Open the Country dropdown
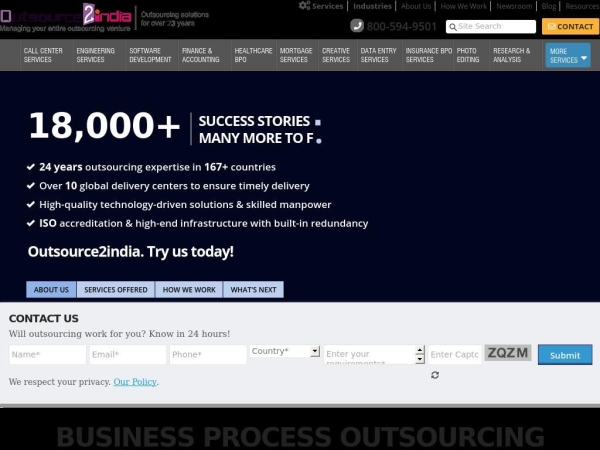Viewport: 600px width, 450px height. pyautogui.click(x=285, y=351)
